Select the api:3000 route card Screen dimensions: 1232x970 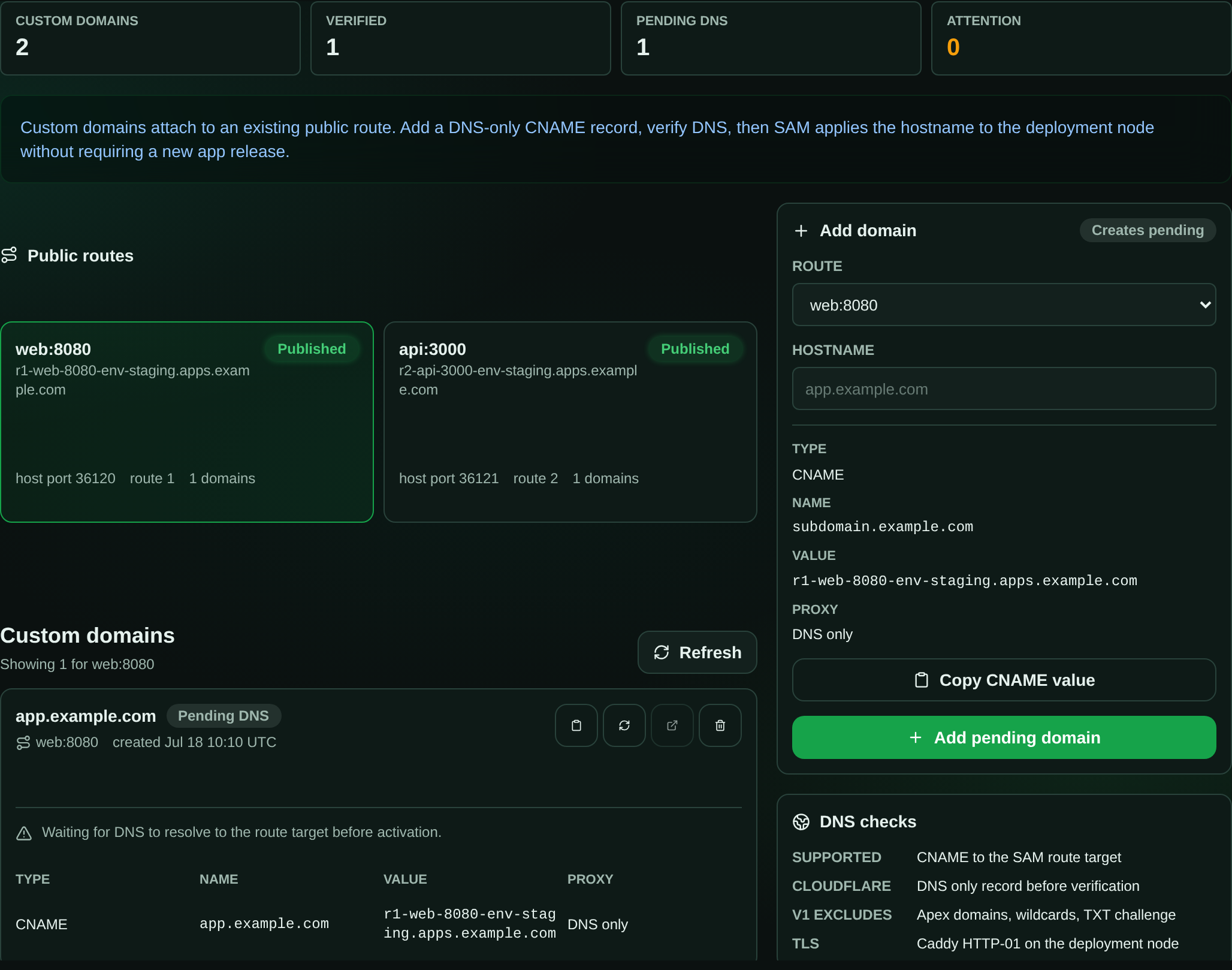[x=570, y=422]
